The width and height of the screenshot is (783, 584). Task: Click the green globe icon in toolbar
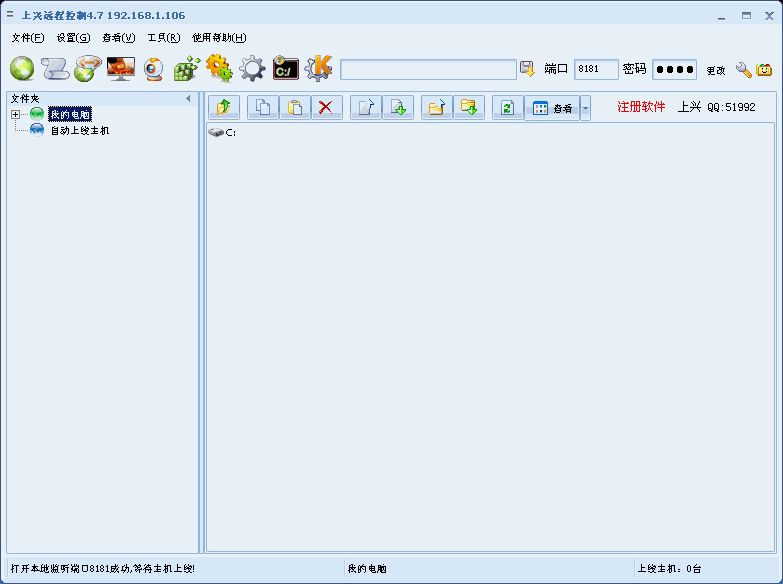(22, 69)
